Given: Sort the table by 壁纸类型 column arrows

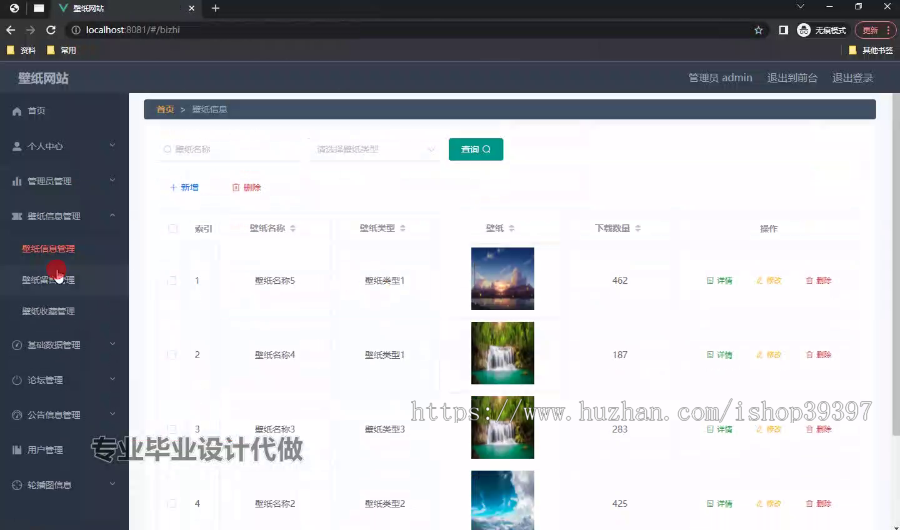Looking at the screenshot, I should click(403, 228).
